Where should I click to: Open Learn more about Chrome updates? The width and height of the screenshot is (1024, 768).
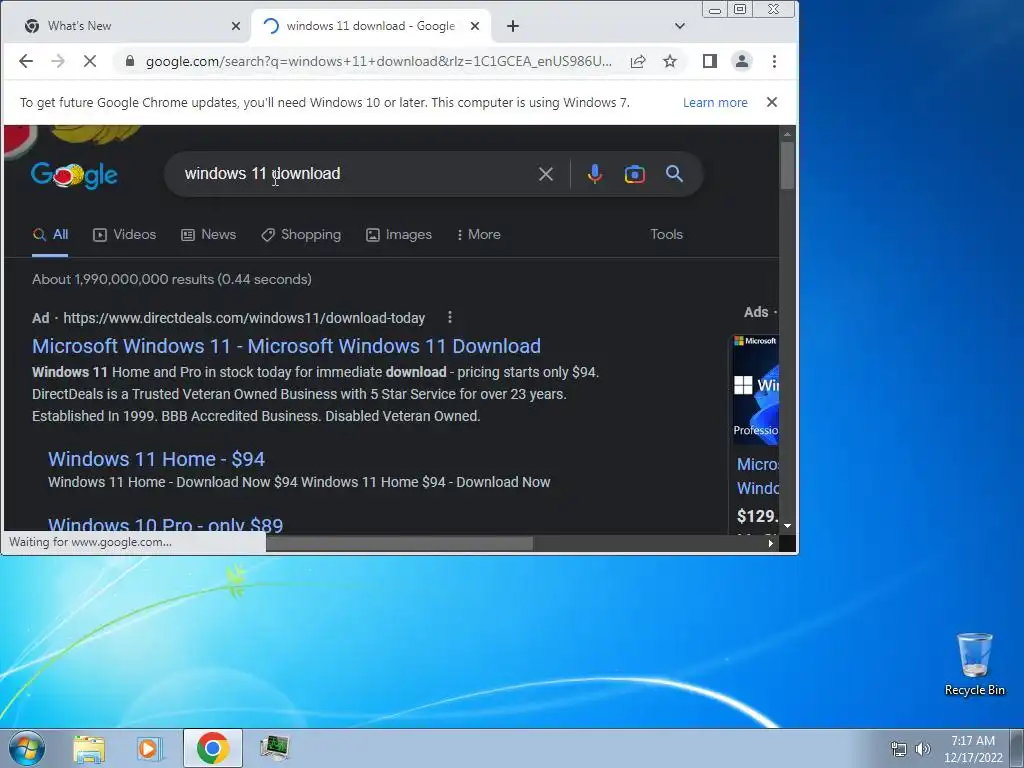tap(715, 103)
